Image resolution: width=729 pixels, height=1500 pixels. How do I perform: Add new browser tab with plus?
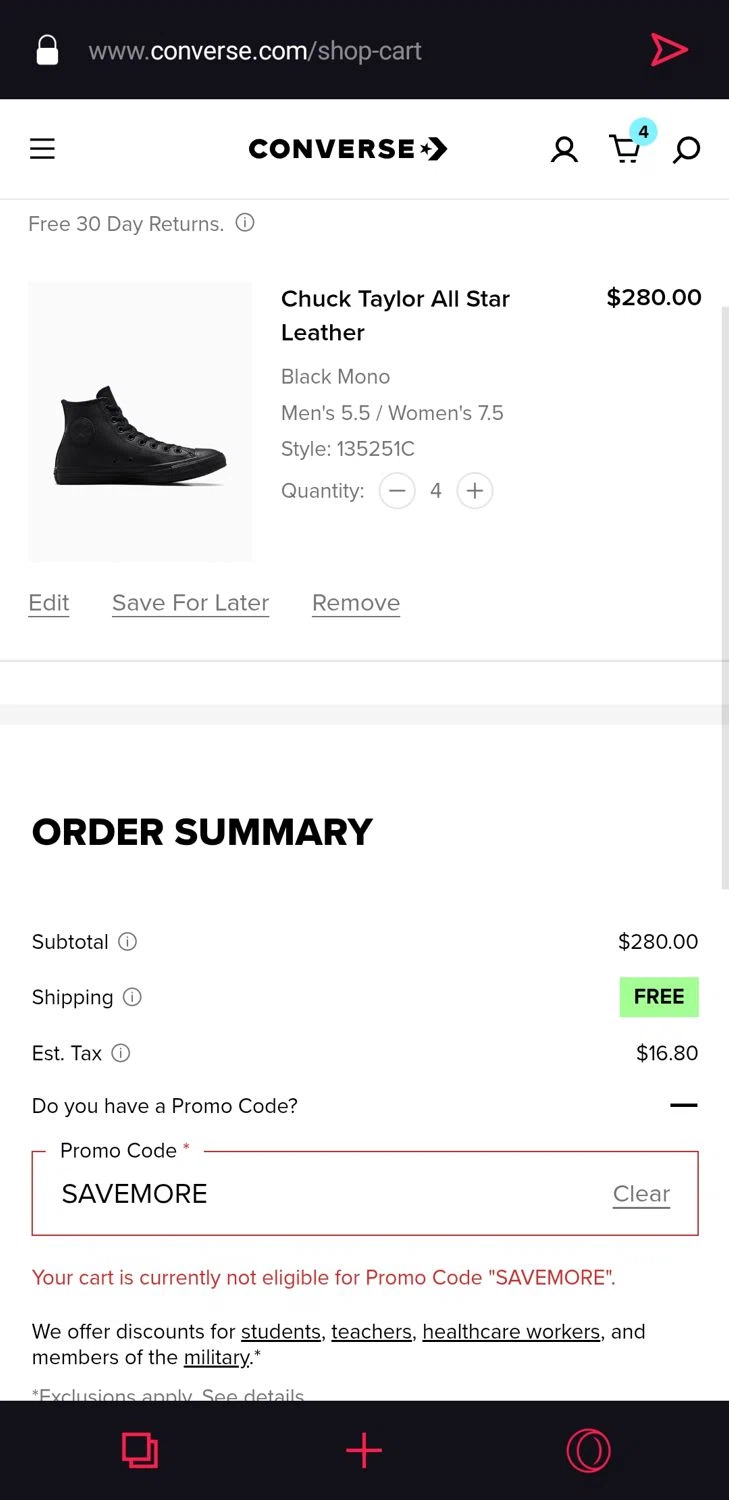[364, 1450]
